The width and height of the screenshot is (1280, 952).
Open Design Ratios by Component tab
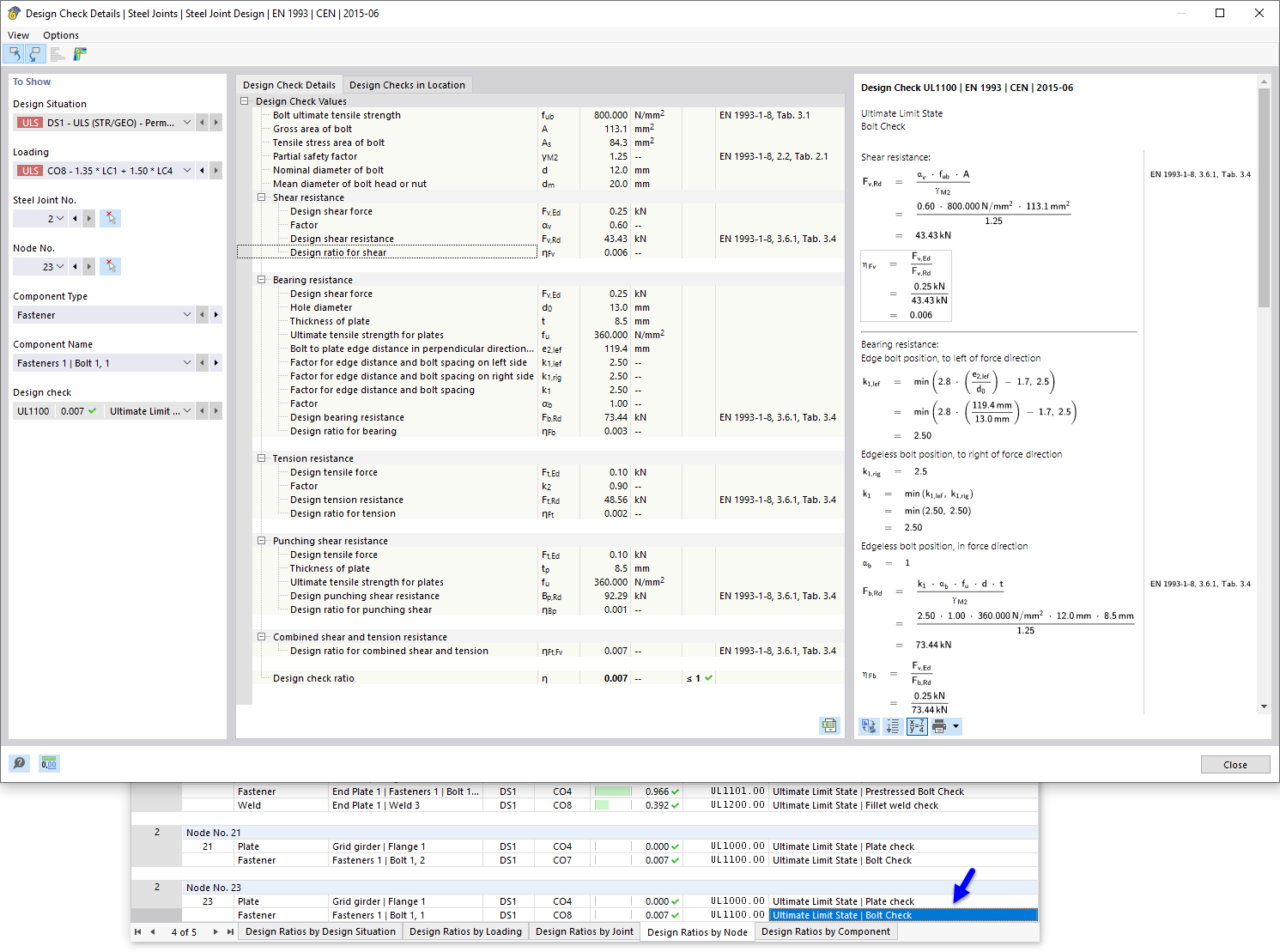tap(826, 931)
